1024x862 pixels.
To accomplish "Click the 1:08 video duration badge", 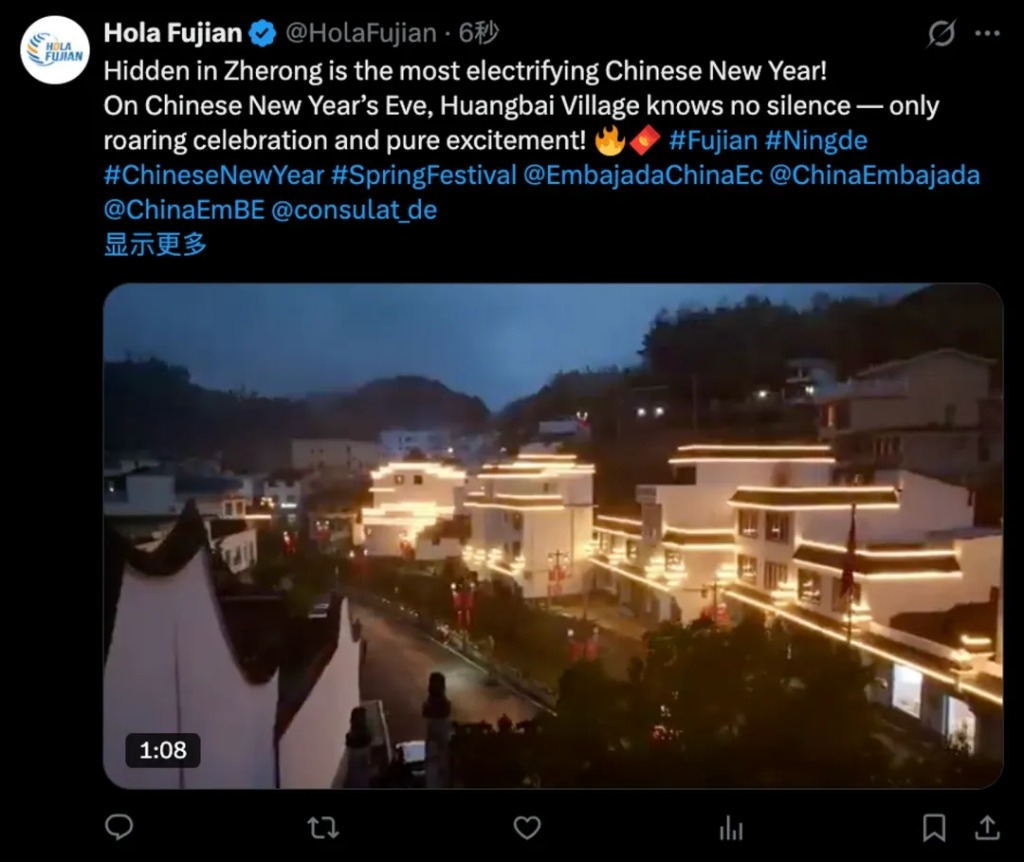I will pos(163,750).
